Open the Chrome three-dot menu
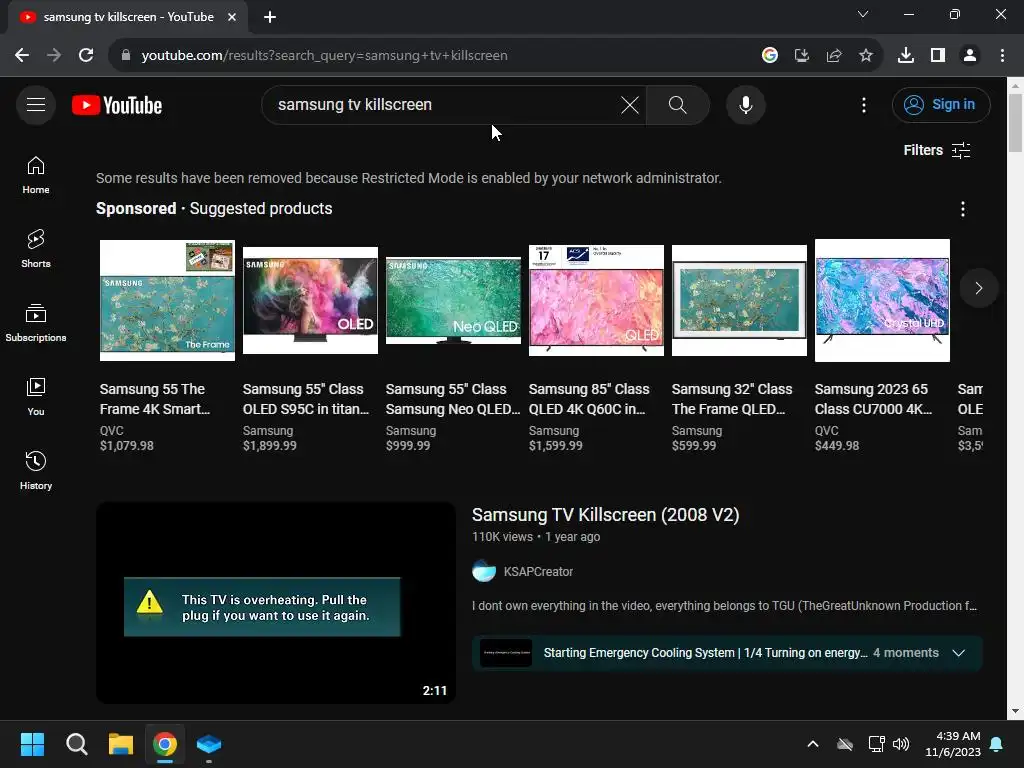The image size is (1024, 768). 1002,56
